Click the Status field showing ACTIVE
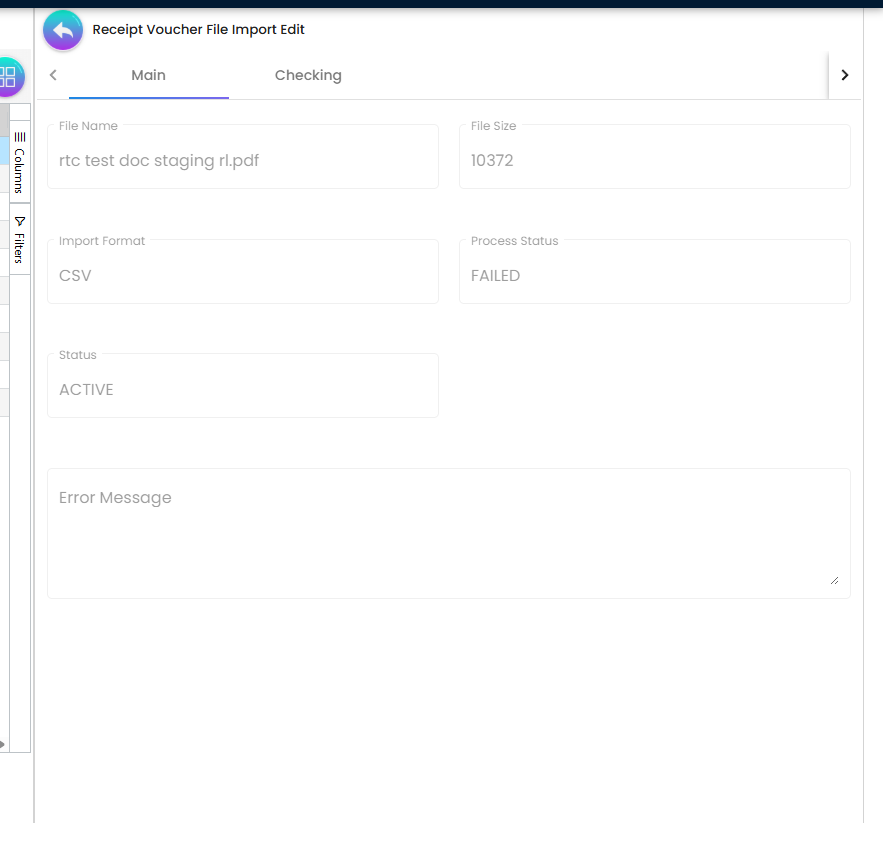Viewport: 883px width, 846px height. (242, 389)
